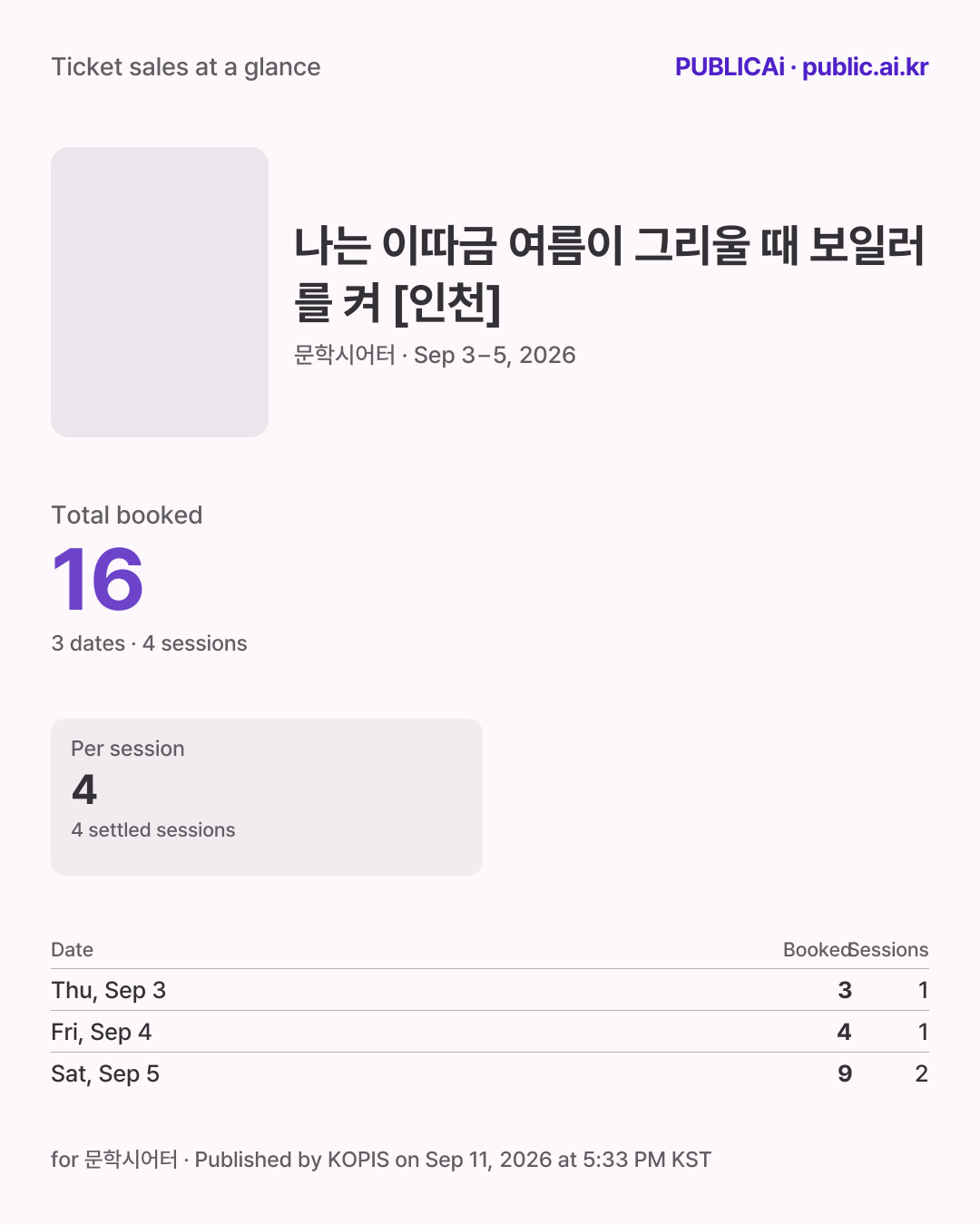Select the Fri, Sep 4 row
This screenshot has height=1225, width=980.
click(x=490, y=1032)
